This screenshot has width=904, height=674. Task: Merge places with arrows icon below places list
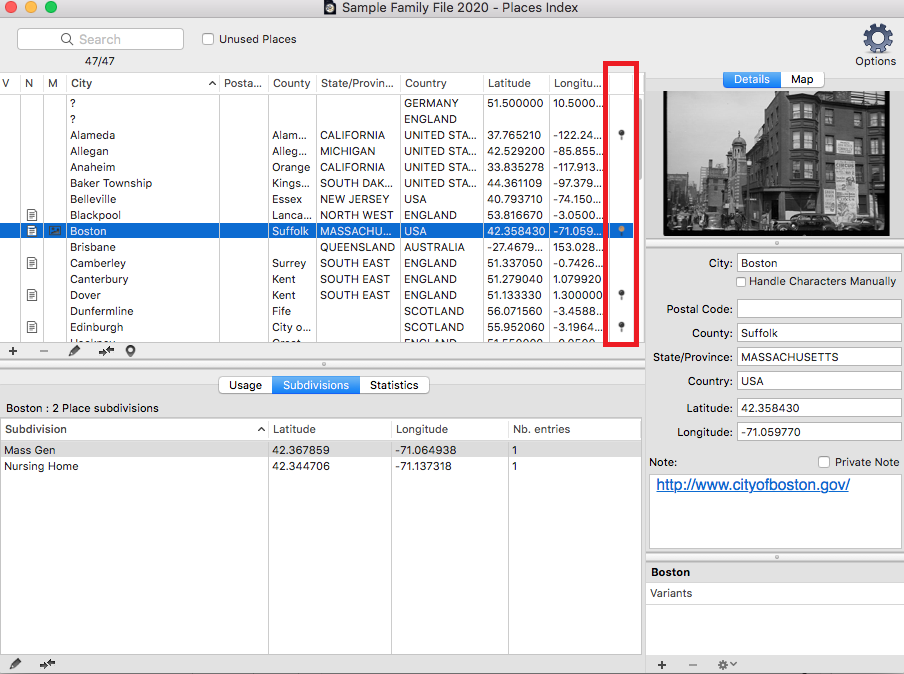106,351
